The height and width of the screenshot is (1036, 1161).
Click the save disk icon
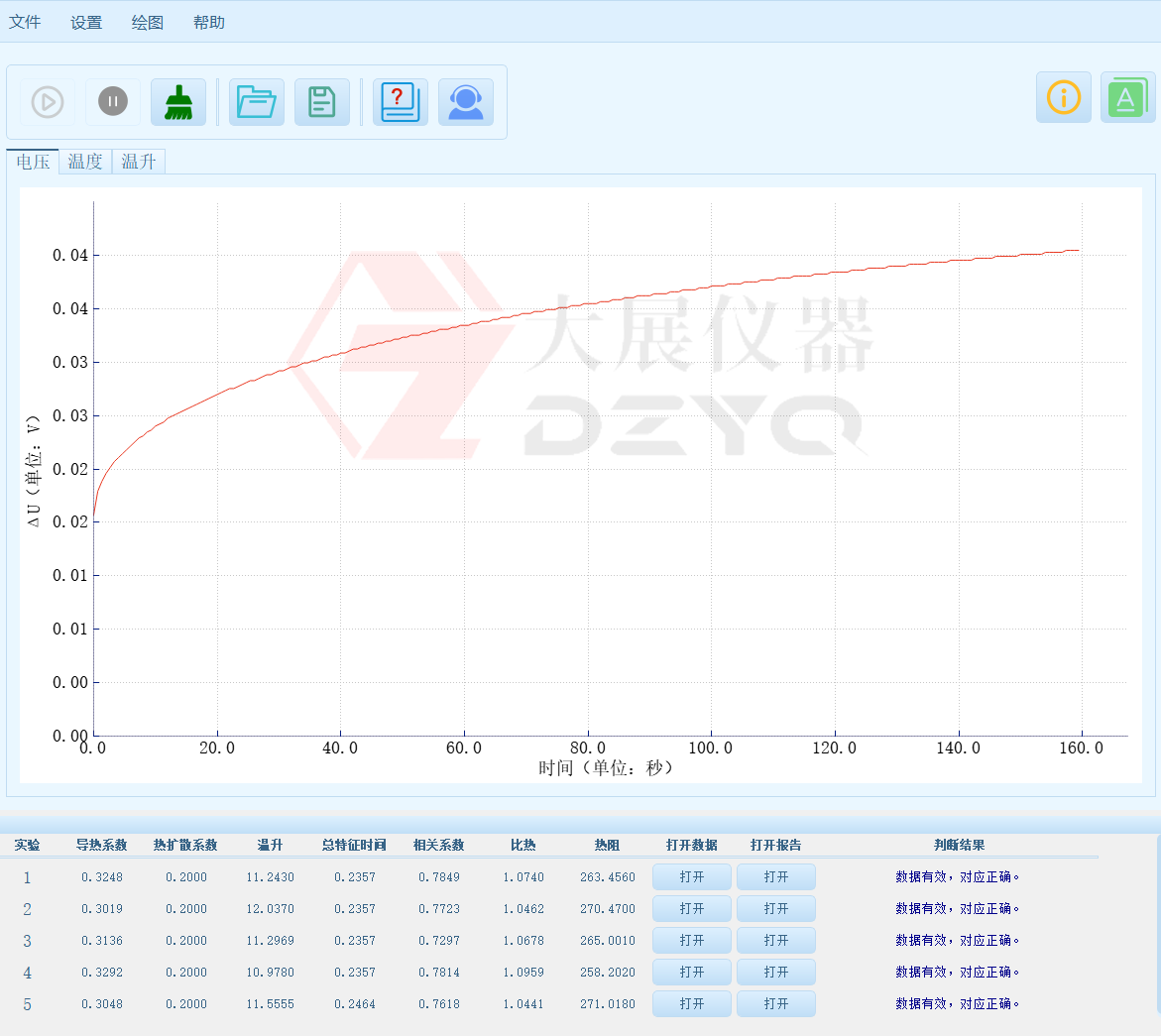pyautogui.click(x=322, y=102)
